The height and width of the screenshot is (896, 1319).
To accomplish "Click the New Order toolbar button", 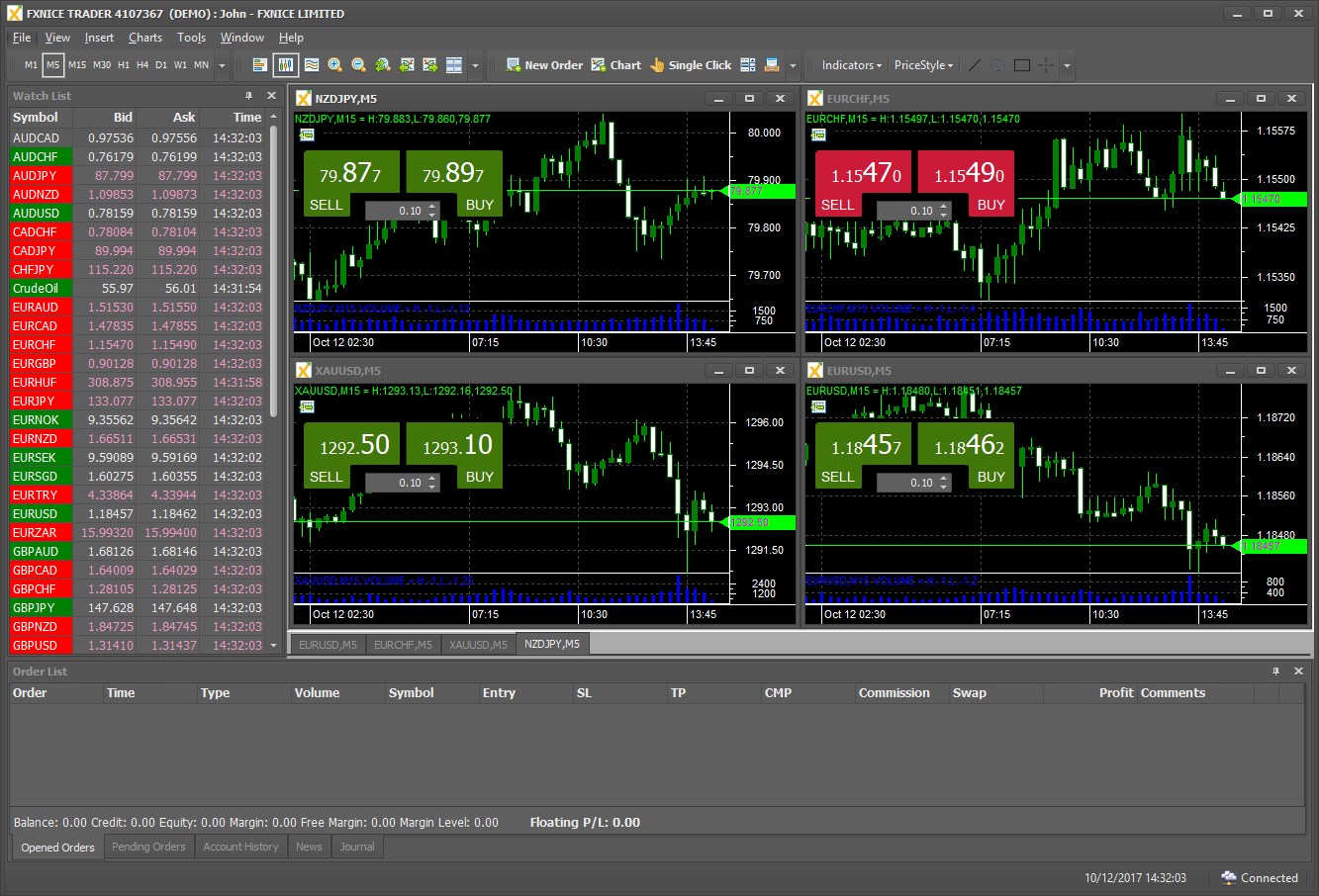I will tap(544, 65).
